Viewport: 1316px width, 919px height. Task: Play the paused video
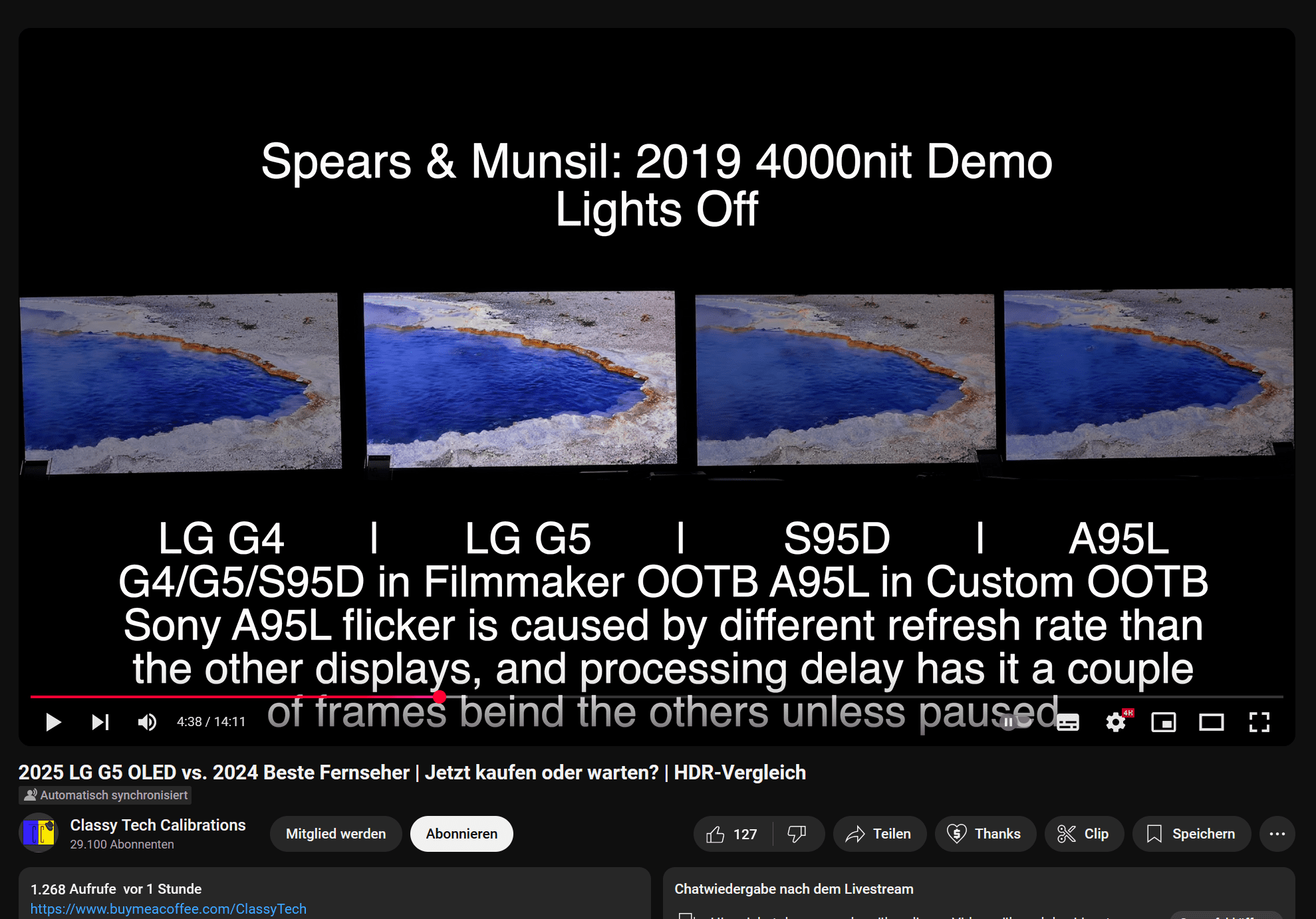pos(53,722)
